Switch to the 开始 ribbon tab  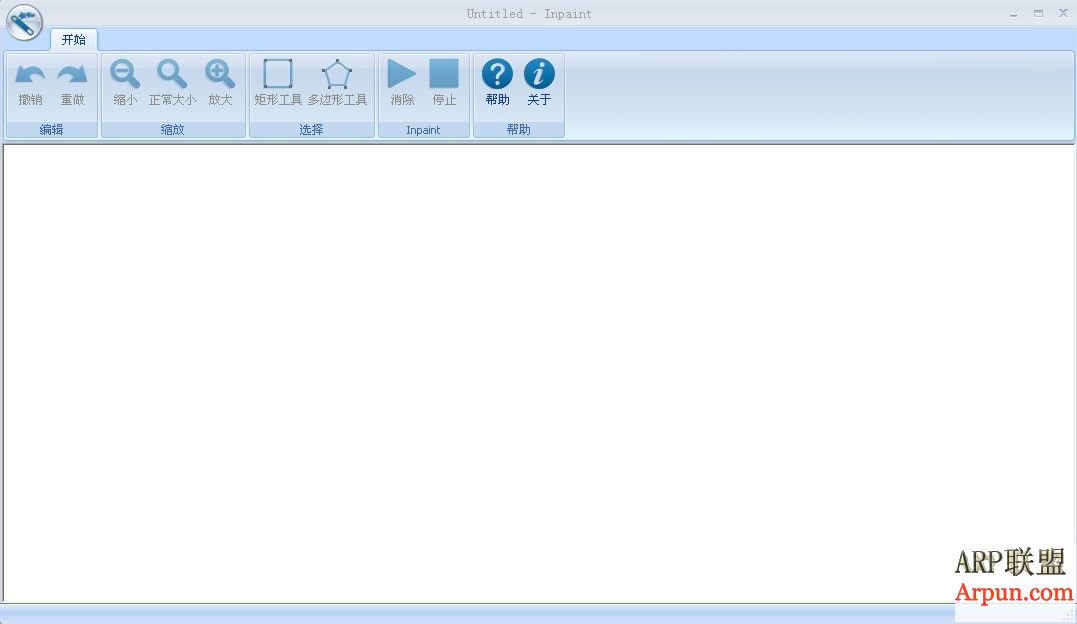(x=74, y=40)
